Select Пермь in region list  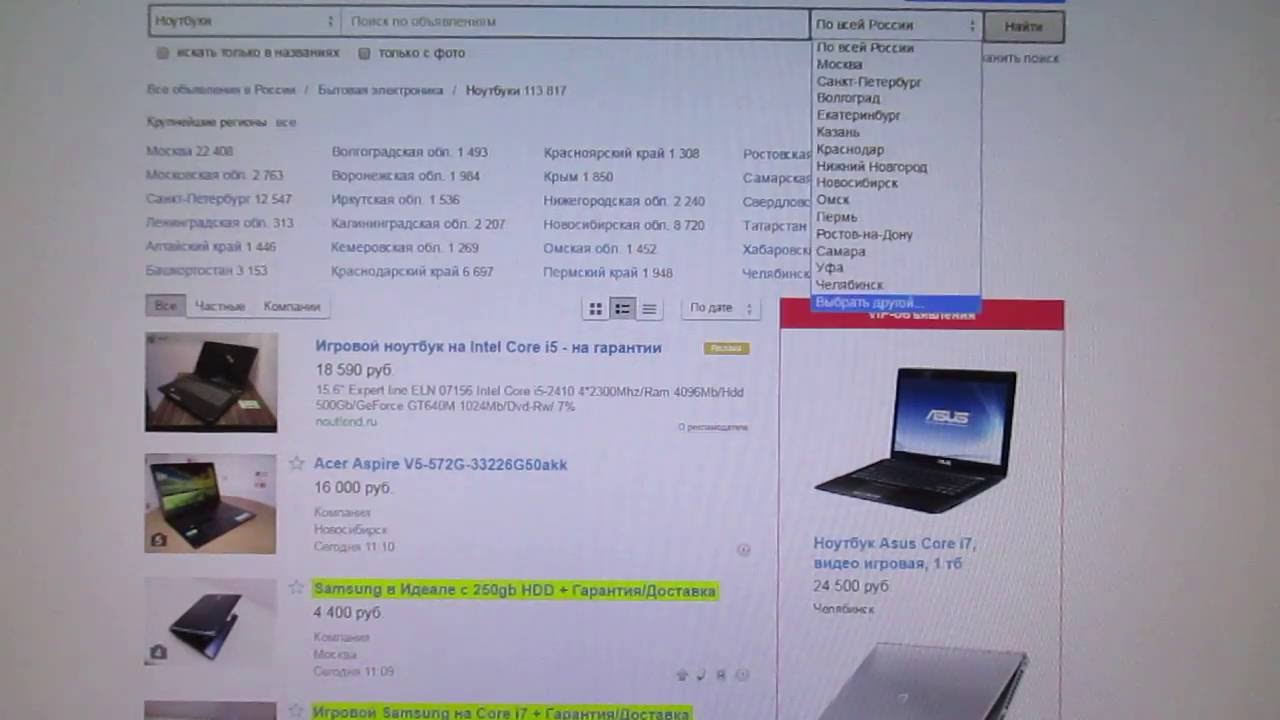[836, 217]
